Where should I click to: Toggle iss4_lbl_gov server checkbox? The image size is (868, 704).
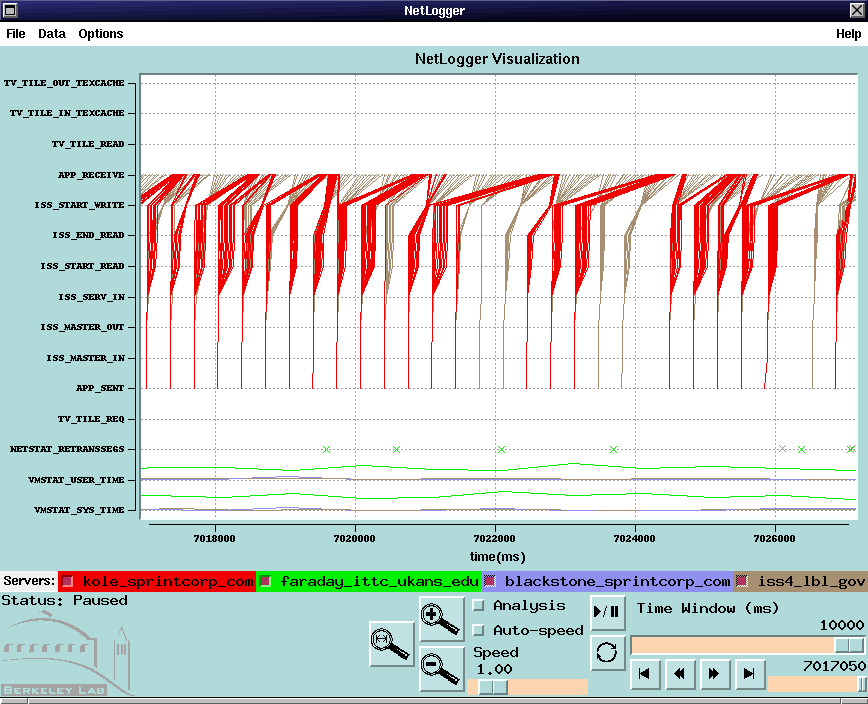coord(742,581)
